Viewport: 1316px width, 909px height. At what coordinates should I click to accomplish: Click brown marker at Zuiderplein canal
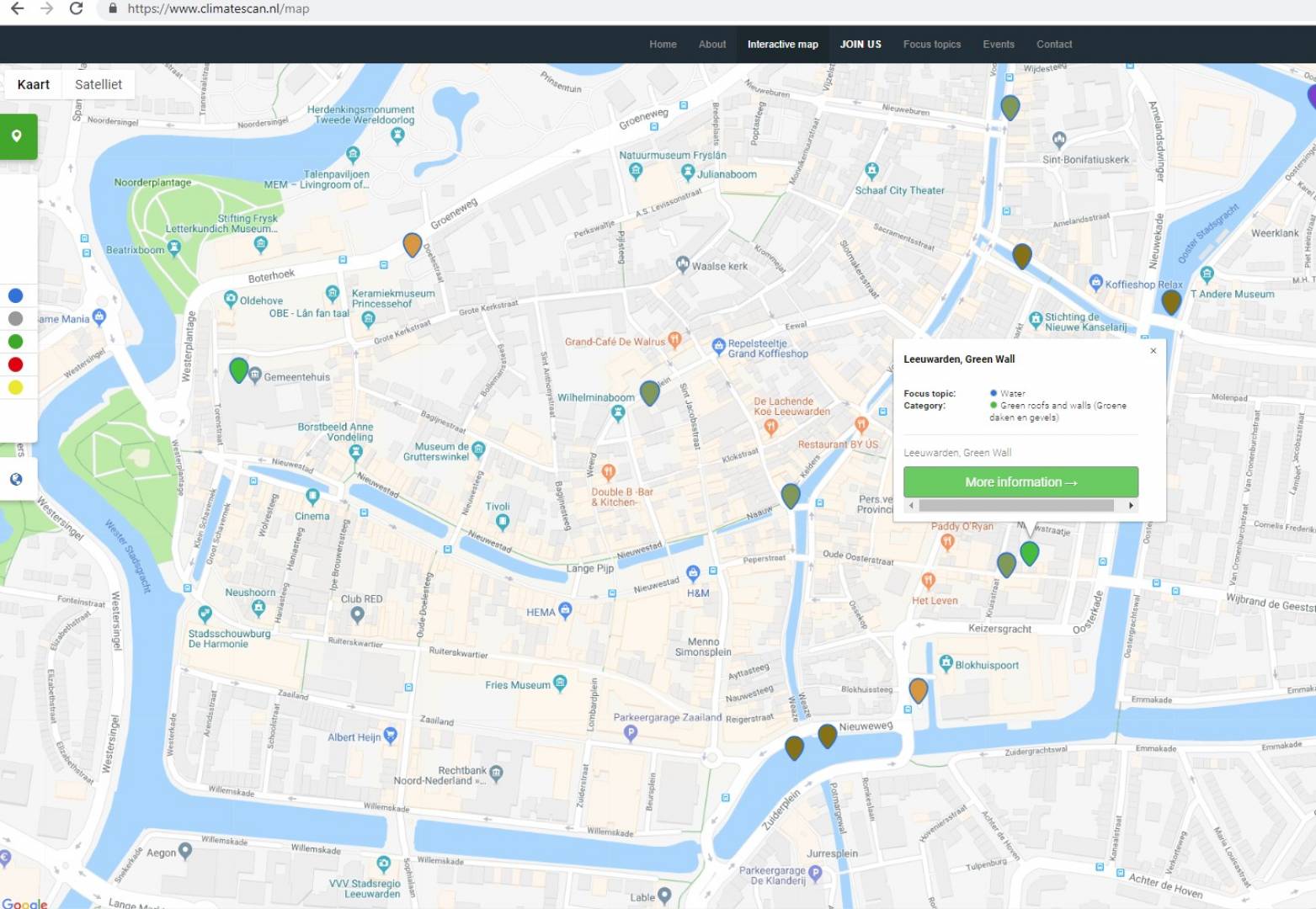(794, 747)
